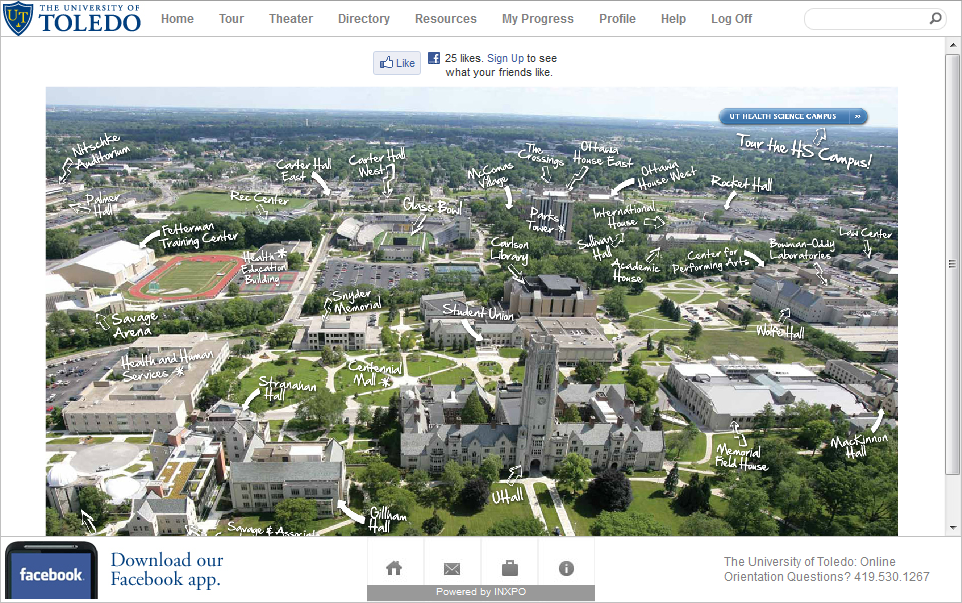Open the Directory menu
962x603 pixels.
click(x=364, y=19)
